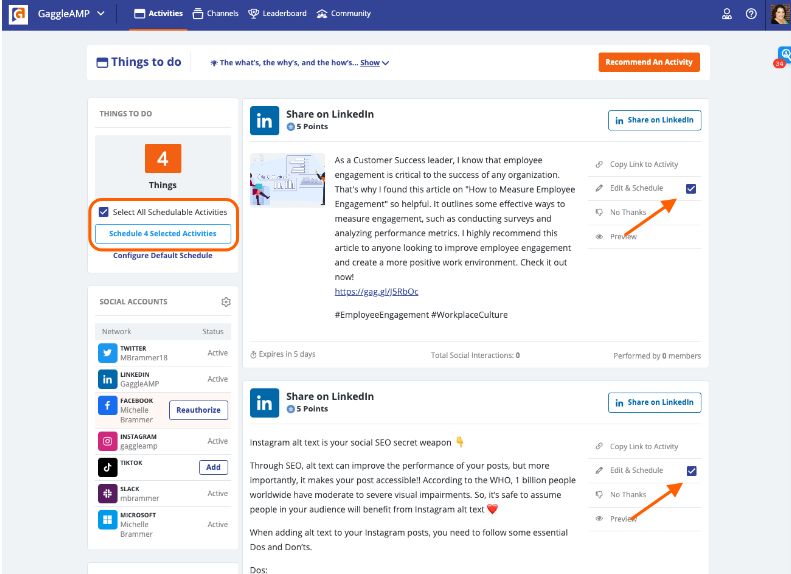This screenshot has width=791, height=574.
Task: Open the Channels tab
Action: click(215, 14)
